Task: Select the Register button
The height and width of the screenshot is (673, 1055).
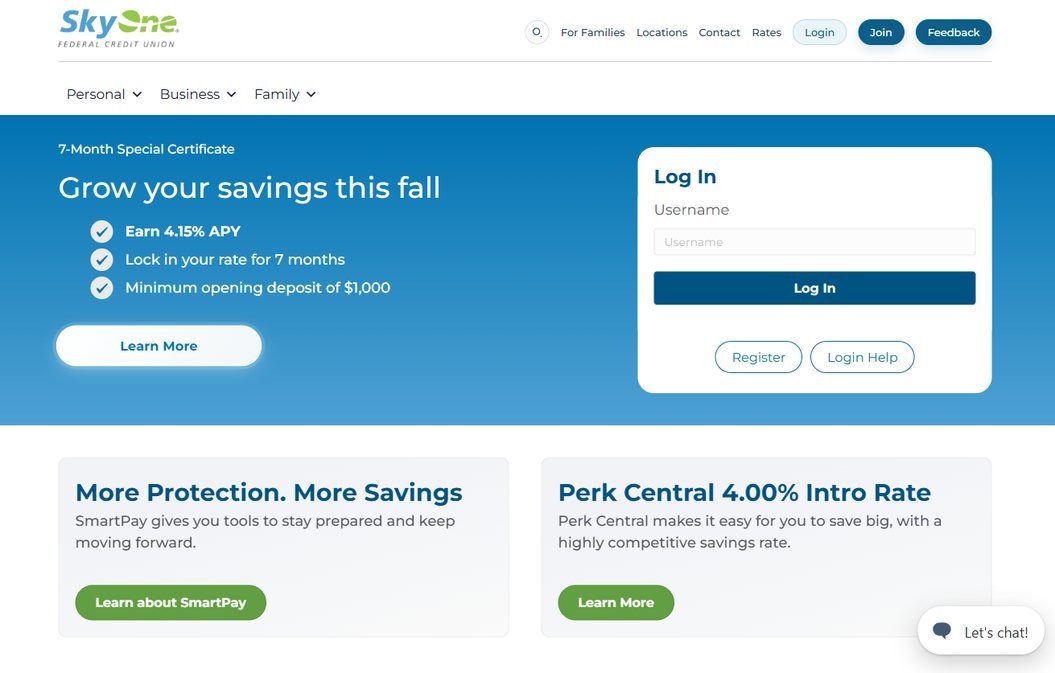Action: [x=758, y=357]
